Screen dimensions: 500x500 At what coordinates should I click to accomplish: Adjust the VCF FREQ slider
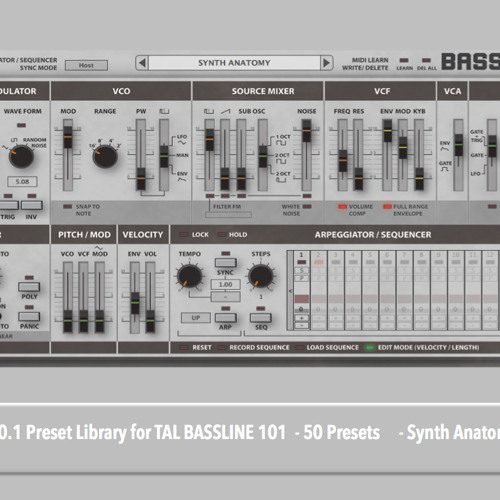(x=343, y=161)
